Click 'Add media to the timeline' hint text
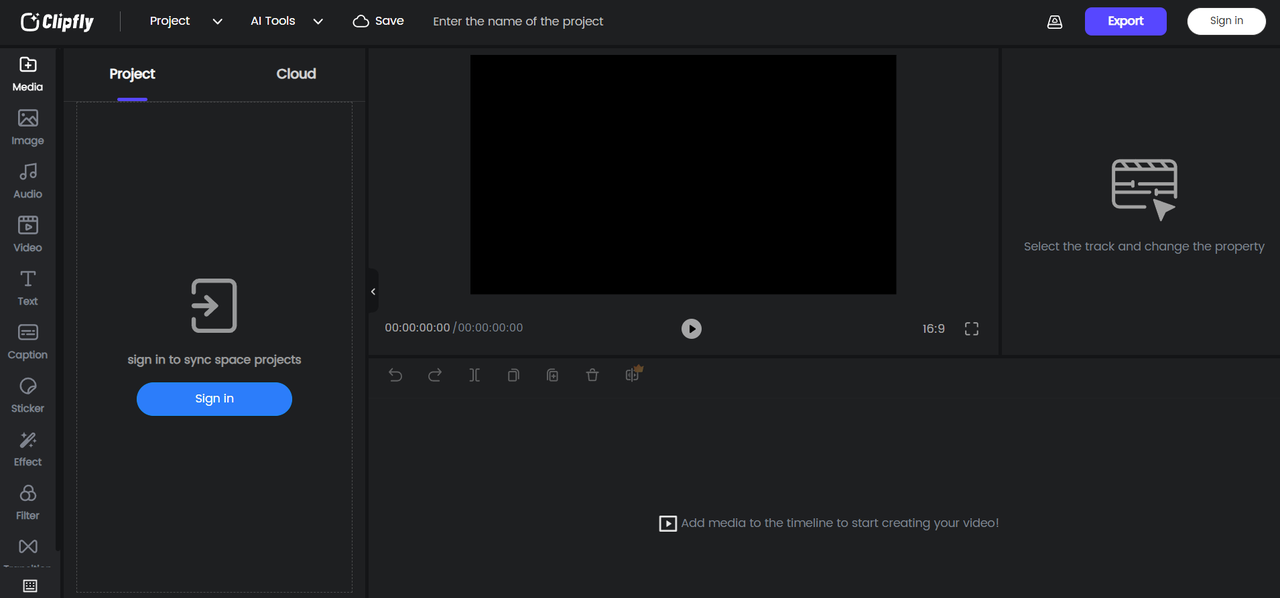 pos(840,523)
